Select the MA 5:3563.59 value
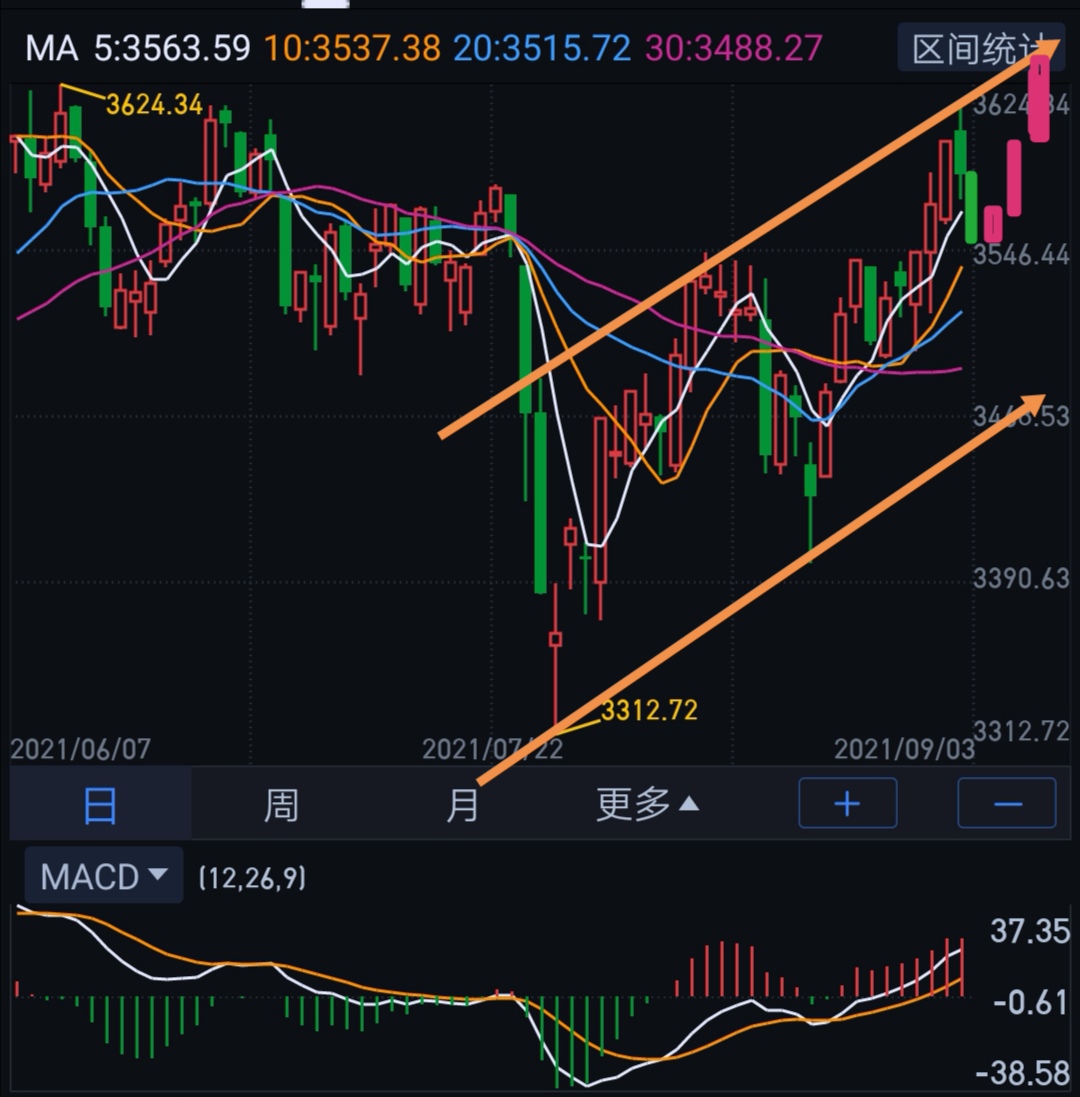 (172, 48)
